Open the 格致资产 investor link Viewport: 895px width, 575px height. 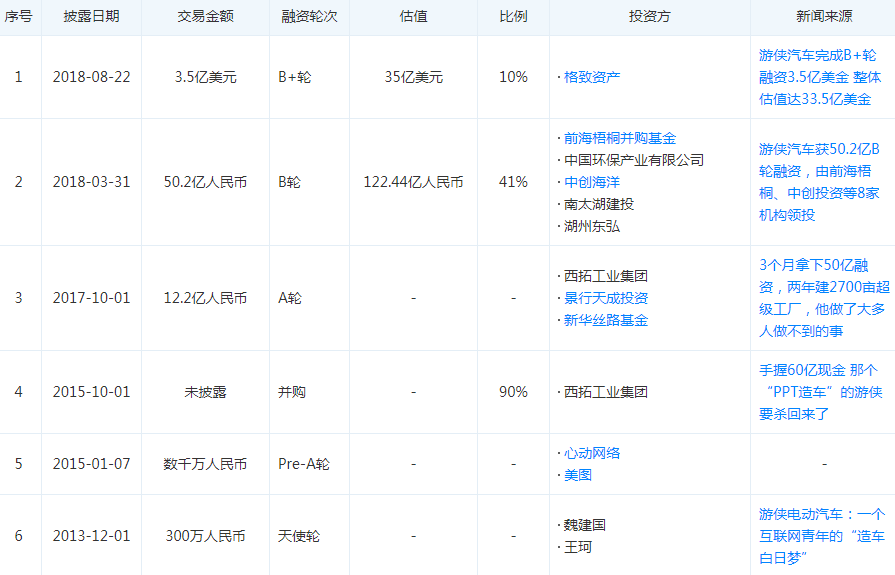point(592,77)
